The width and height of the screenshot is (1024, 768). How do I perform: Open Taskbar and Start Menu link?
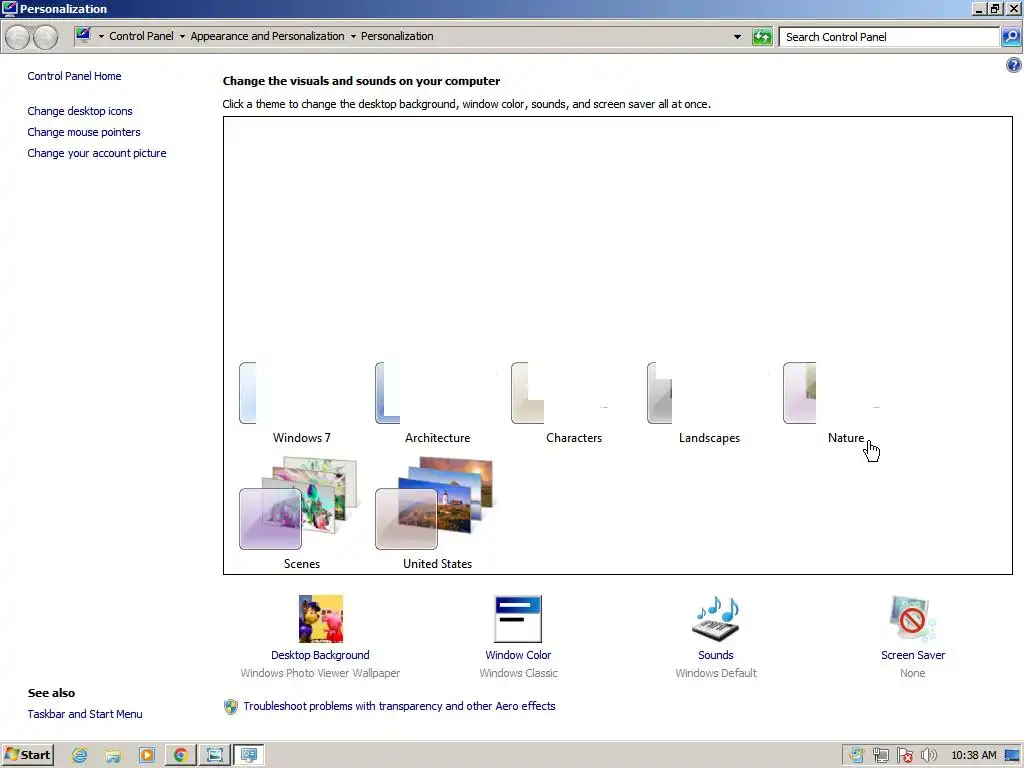click(85, 714)
